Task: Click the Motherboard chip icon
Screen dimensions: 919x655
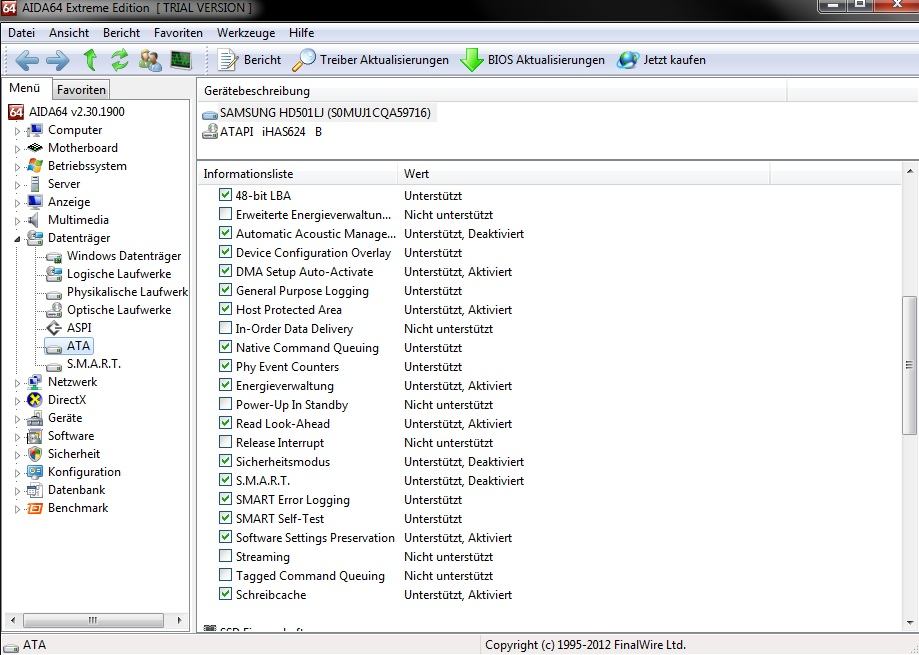Action: click(x=35, y=148)
